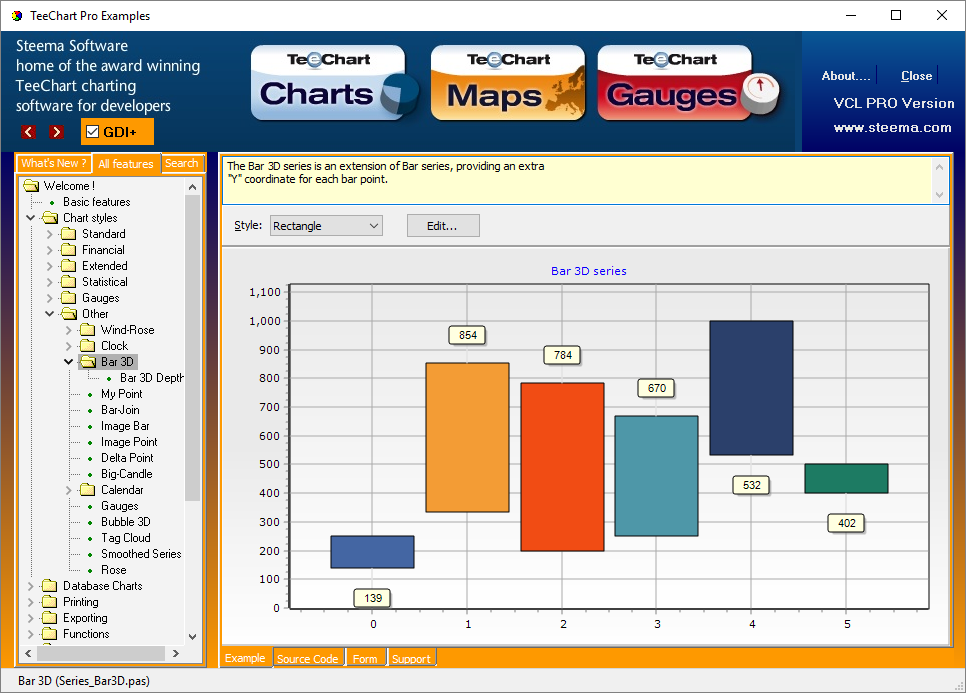Visit www.steema.com link

[892, 128]
